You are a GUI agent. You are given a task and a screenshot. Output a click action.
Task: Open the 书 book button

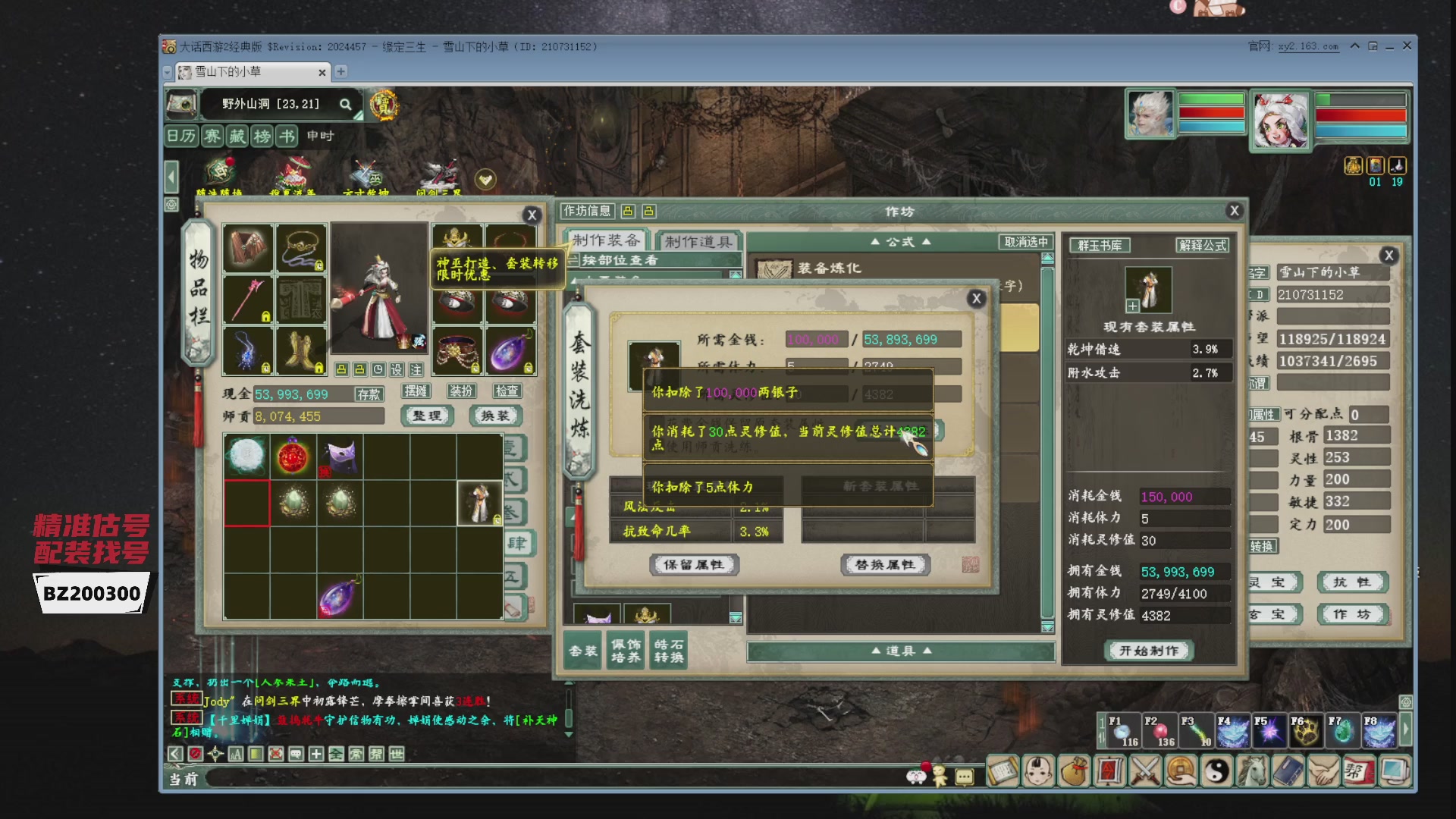(x=287, y=136)
